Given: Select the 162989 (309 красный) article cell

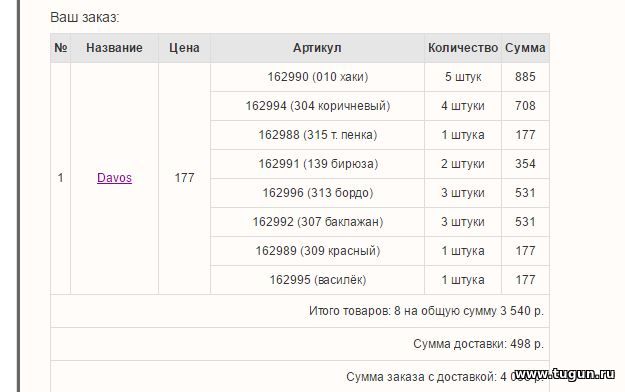Looking at the screenshot, I should point(317,251).
